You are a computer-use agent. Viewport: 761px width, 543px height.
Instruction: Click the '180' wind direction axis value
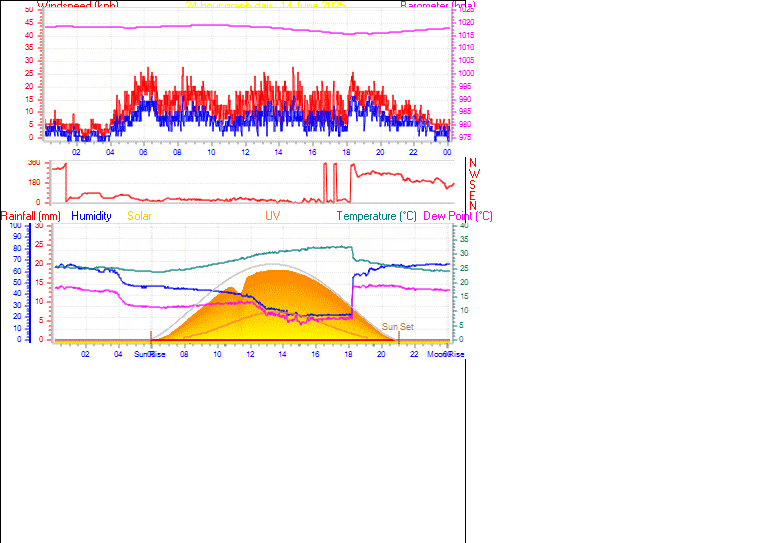click(34, 183)
